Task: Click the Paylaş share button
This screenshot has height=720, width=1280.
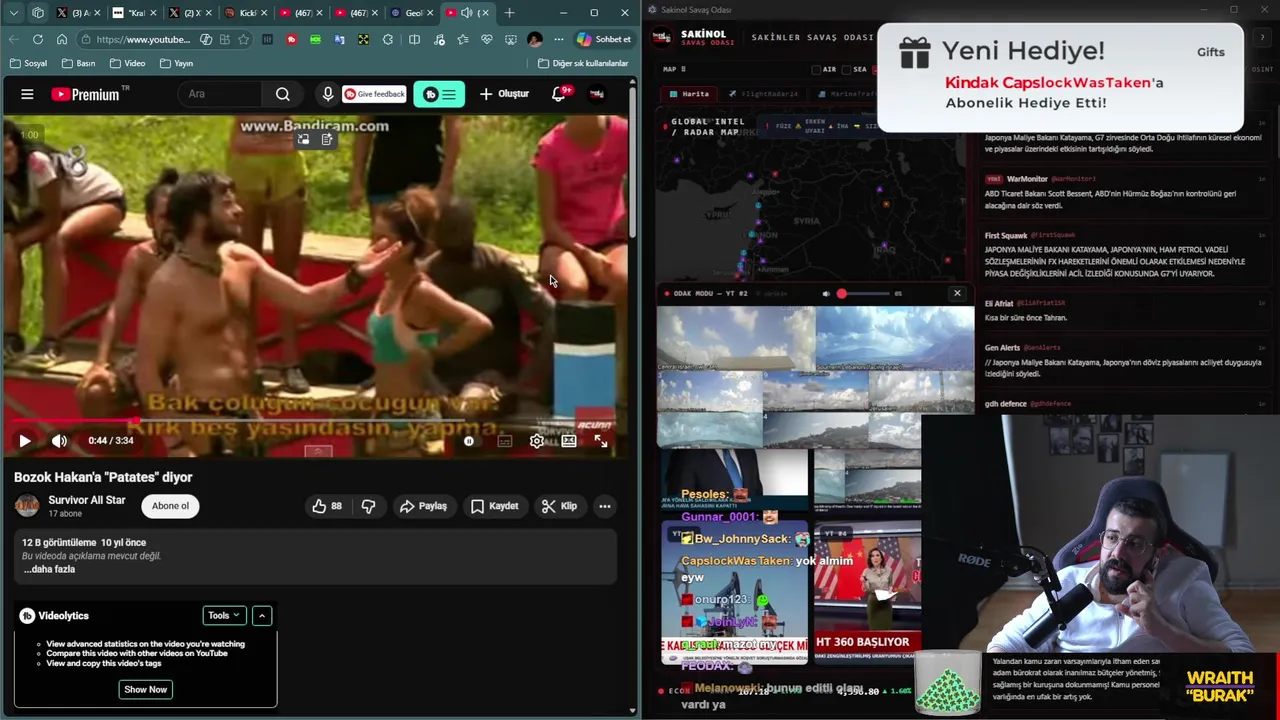Action: click(423, 506)
